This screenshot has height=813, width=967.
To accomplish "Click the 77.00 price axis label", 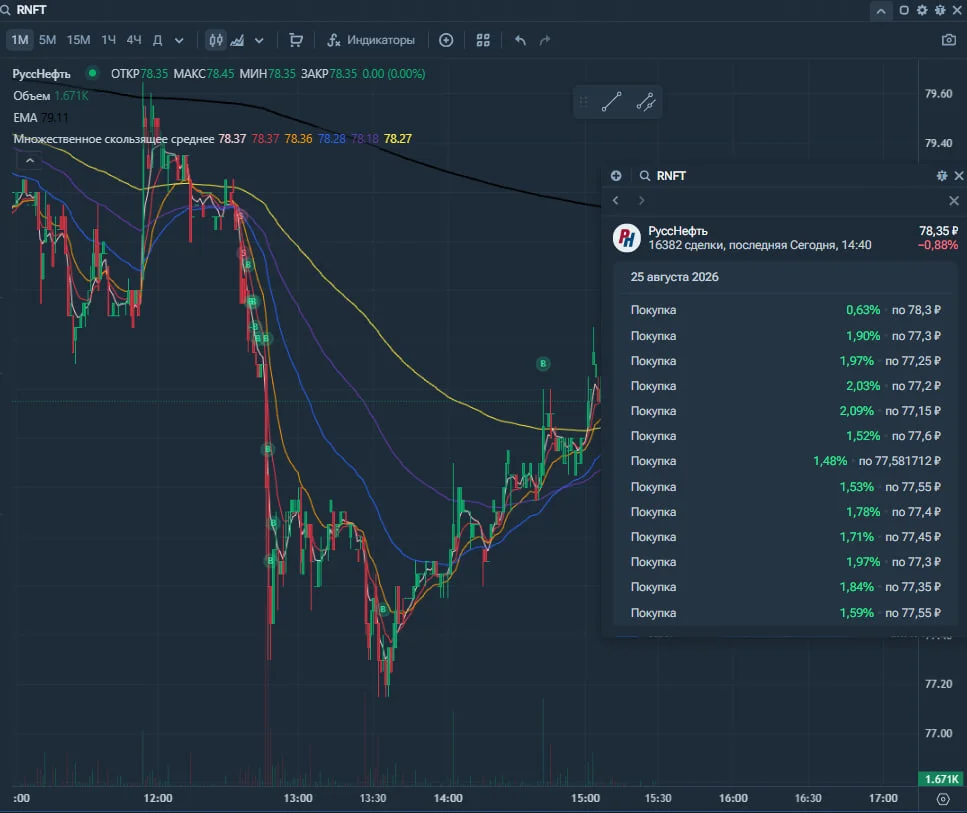I will tap(938, 733).
